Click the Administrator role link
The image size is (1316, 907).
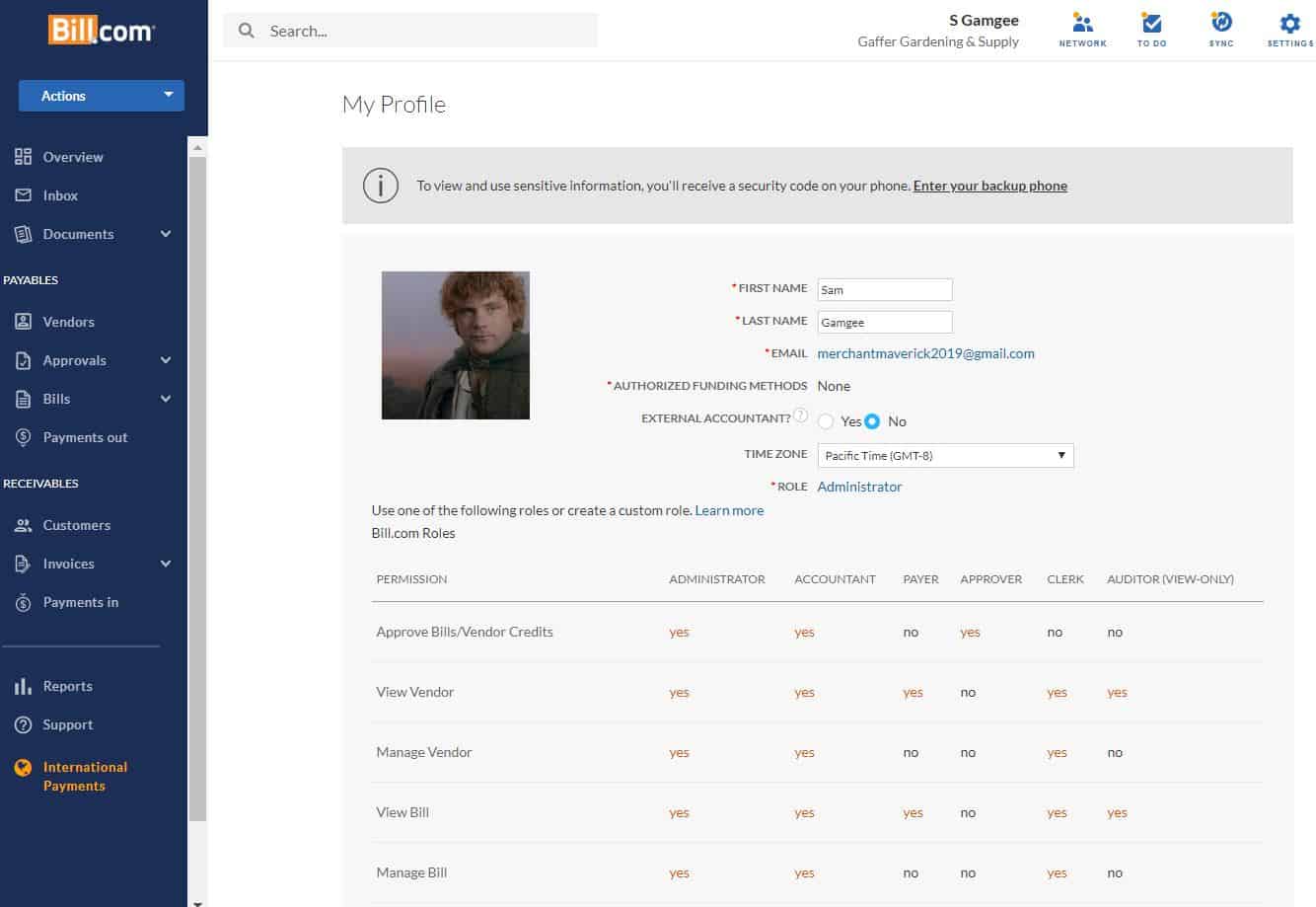point(859,487)
